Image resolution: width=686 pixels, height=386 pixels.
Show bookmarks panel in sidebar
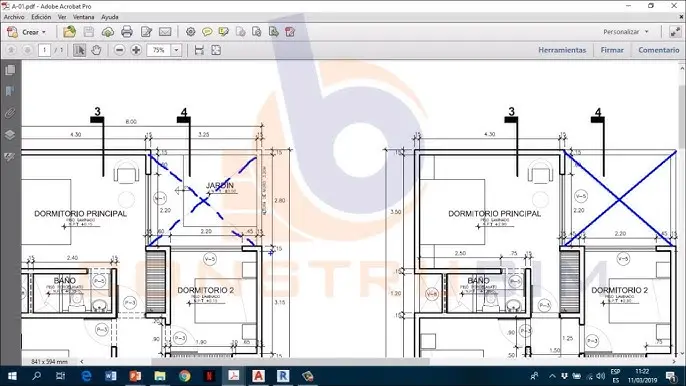[10, 91]
